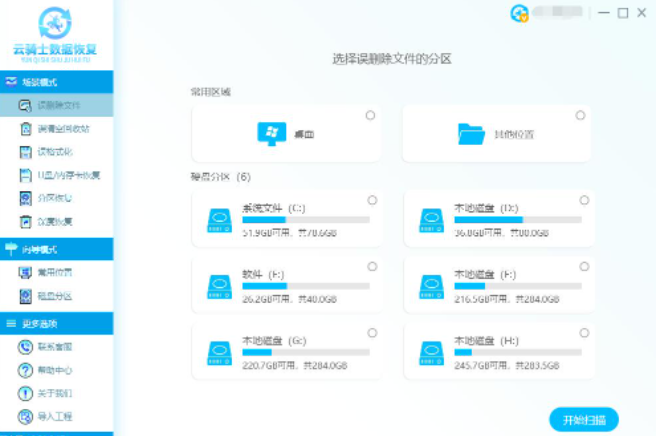Choose U盘/内存卡恢复 in sidebar
The image size is (657, 436).
click(x=68, y=175)
